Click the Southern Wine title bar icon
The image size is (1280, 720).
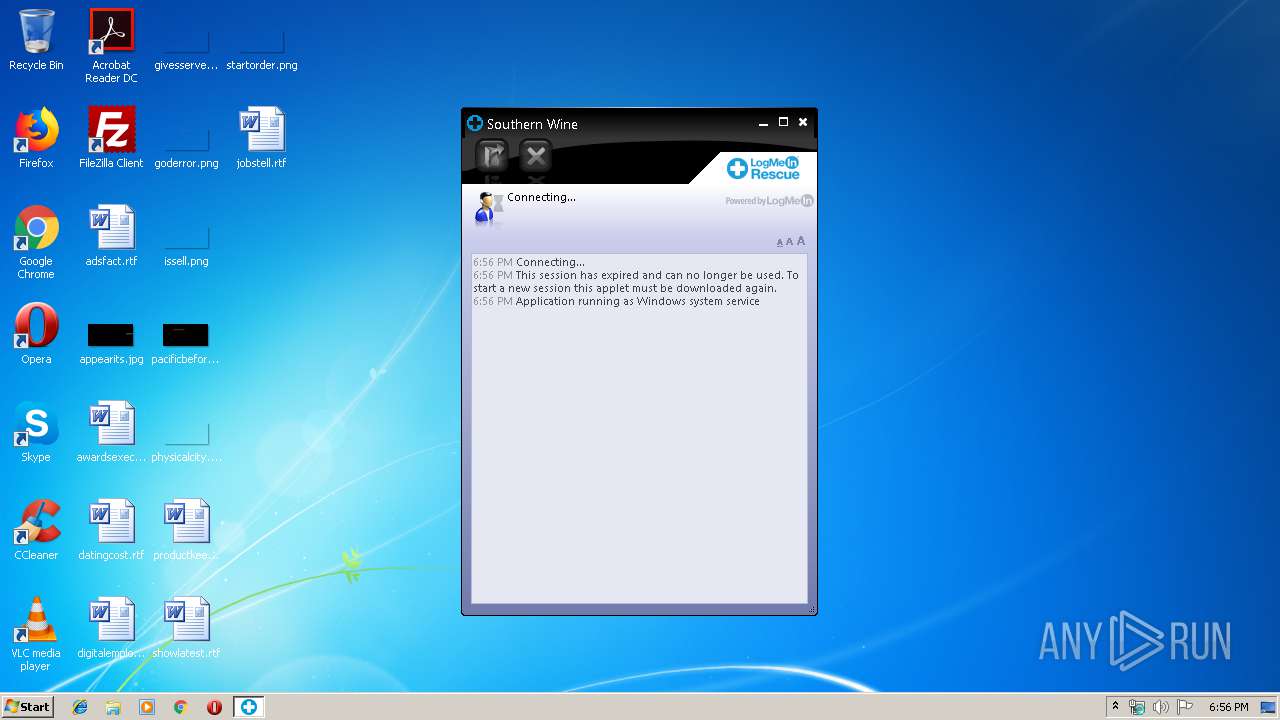[x=475, y=123]
